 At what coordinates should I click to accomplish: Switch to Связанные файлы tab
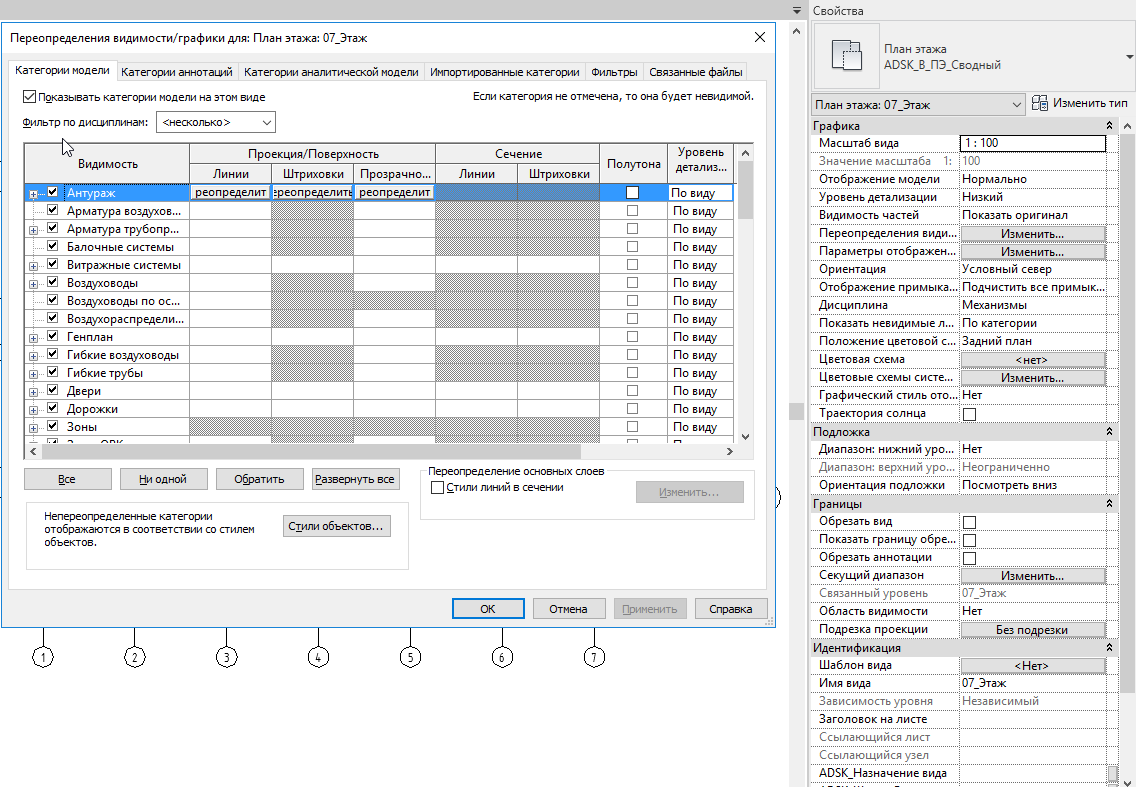[696, 72]
